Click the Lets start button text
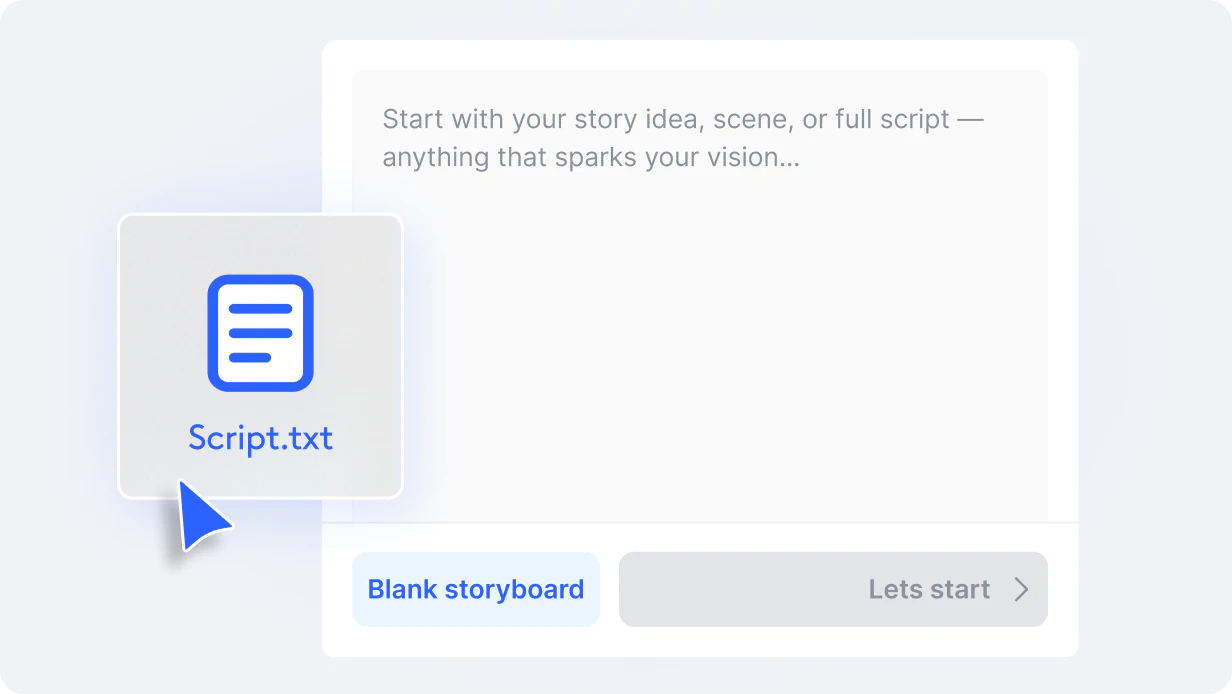This screenshot has width=1232, height=694. point(929,589)
